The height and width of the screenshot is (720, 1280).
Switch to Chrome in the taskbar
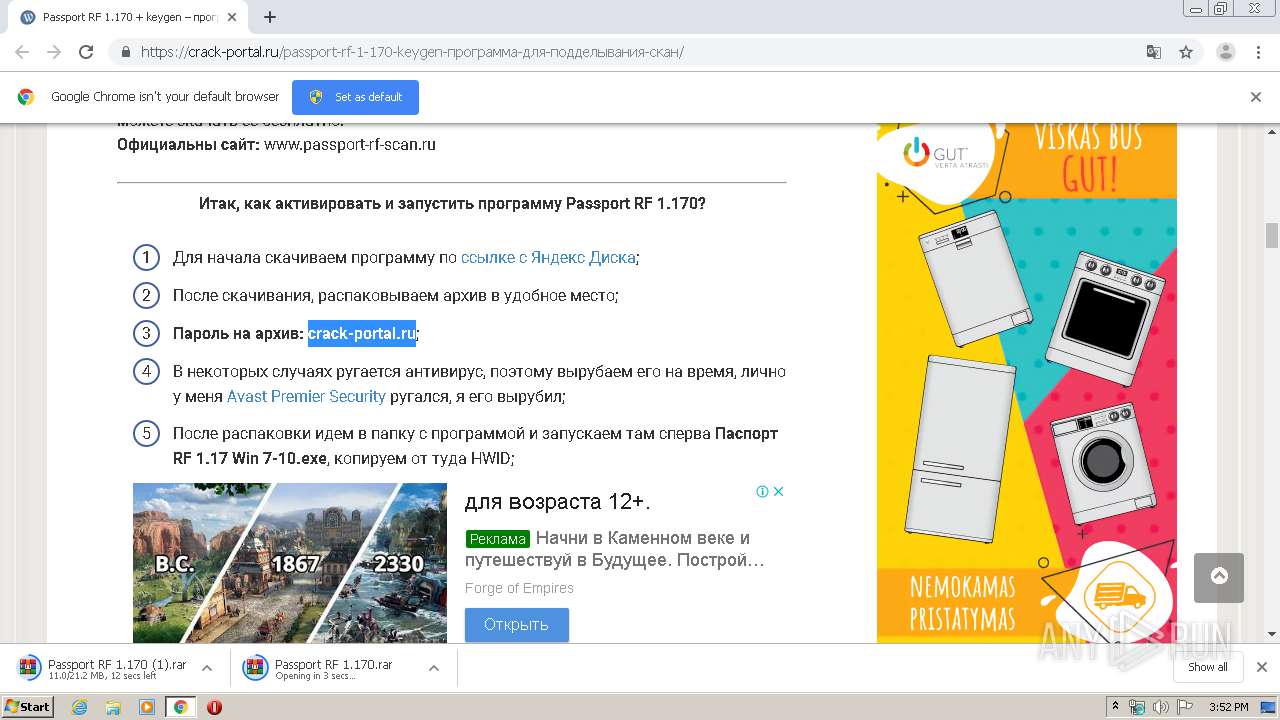(x=180, y=707)
